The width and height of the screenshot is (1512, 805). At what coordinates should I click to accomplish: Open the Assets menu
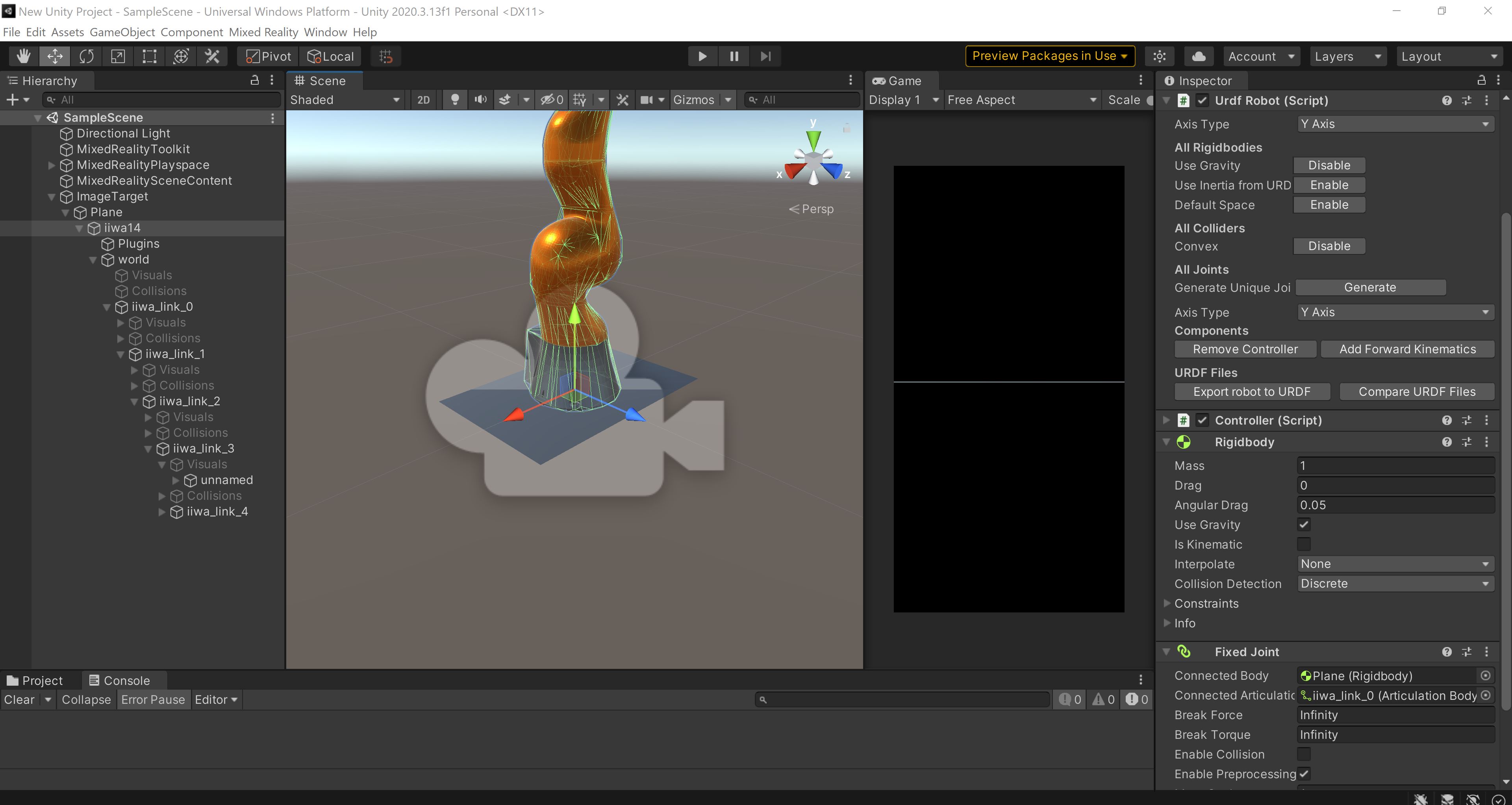[67, 32]
